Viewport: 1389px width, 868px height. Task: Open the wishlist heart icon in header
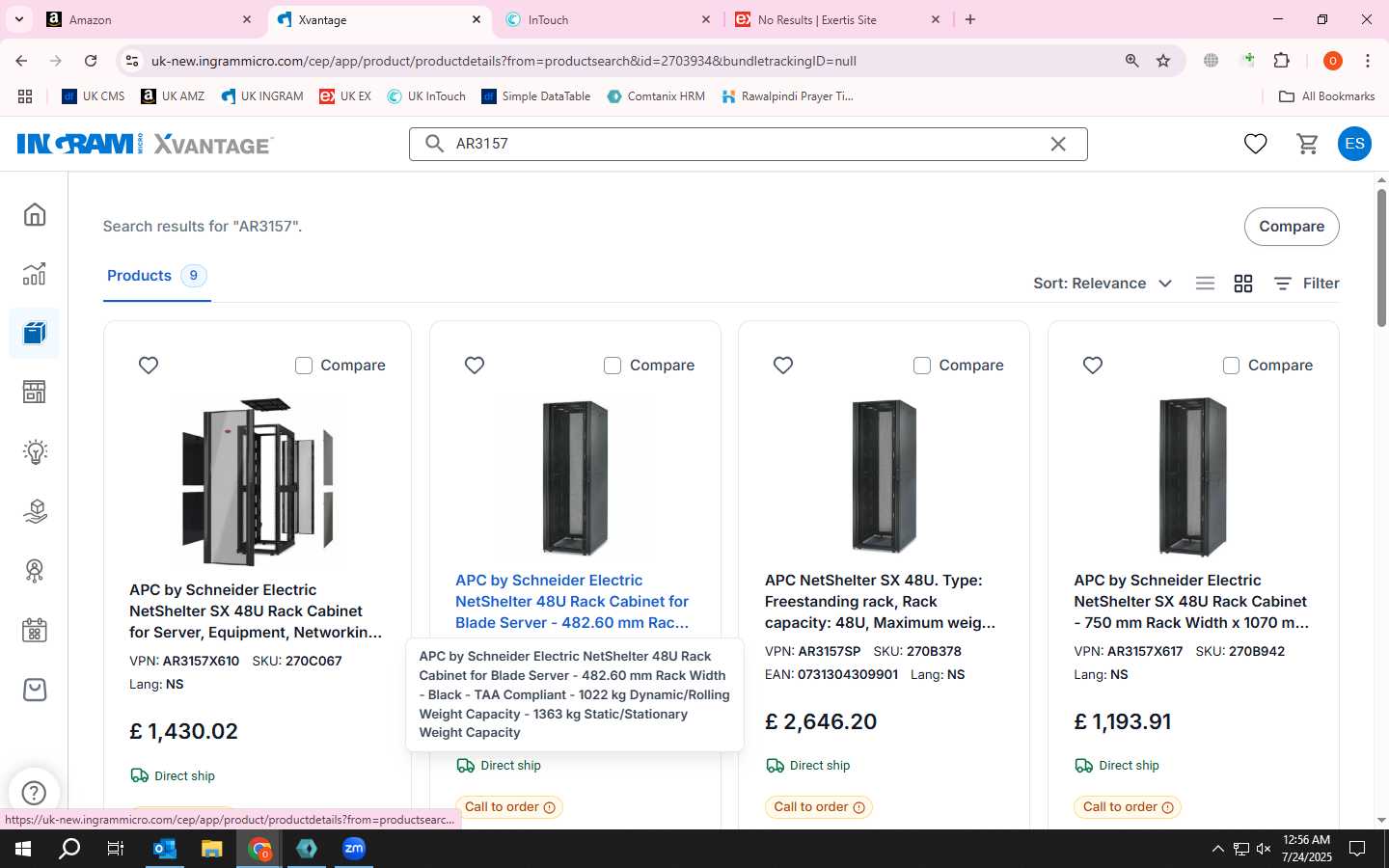(1255, 144)
